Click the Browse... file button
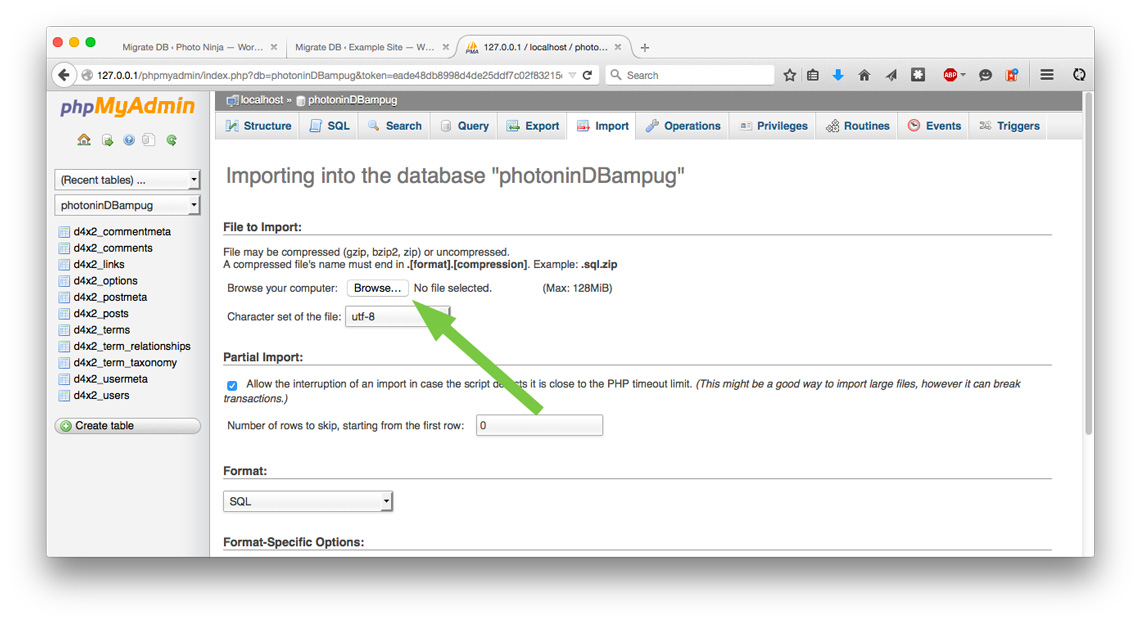The image size is (1140, 622). tap(377, 288)
